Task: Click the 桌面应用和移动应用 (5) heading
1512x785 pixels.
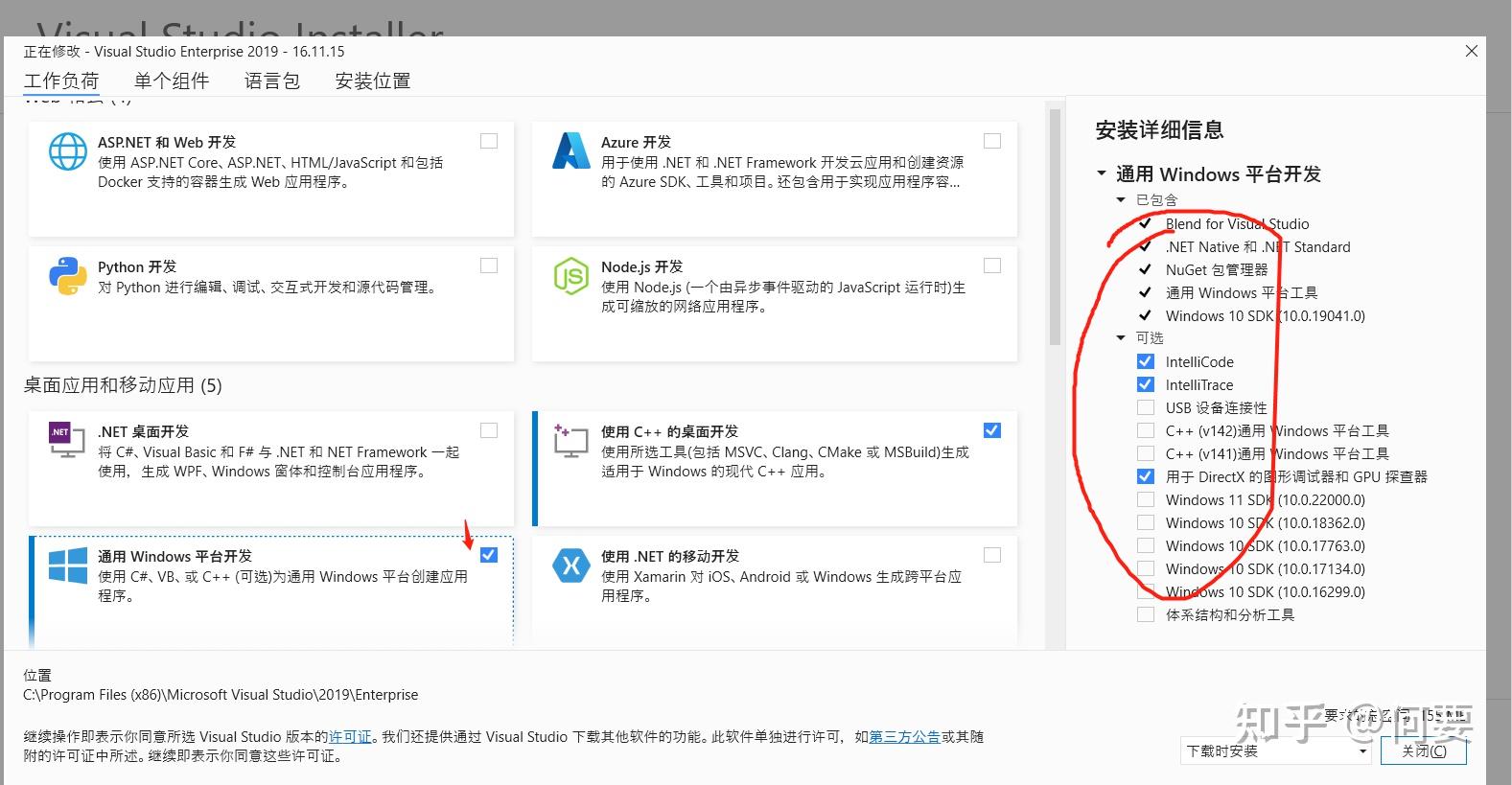Action: [x=123, y=385]
